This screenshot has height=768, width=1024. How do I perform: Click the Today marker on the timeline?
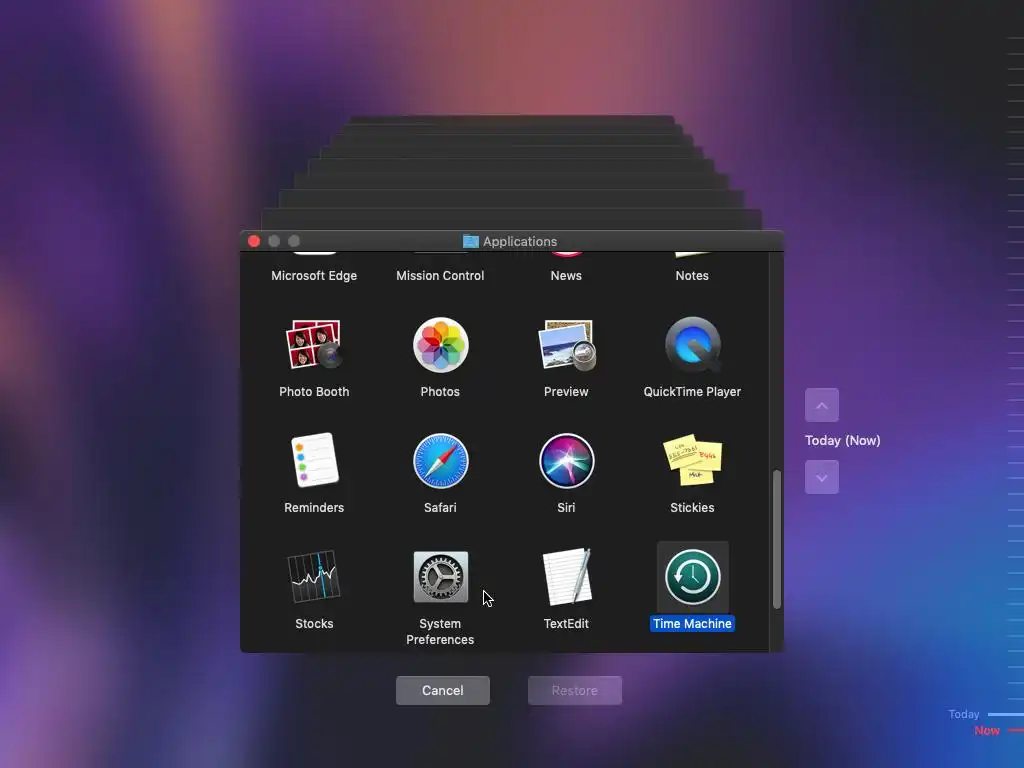click(x=964, y=714)
